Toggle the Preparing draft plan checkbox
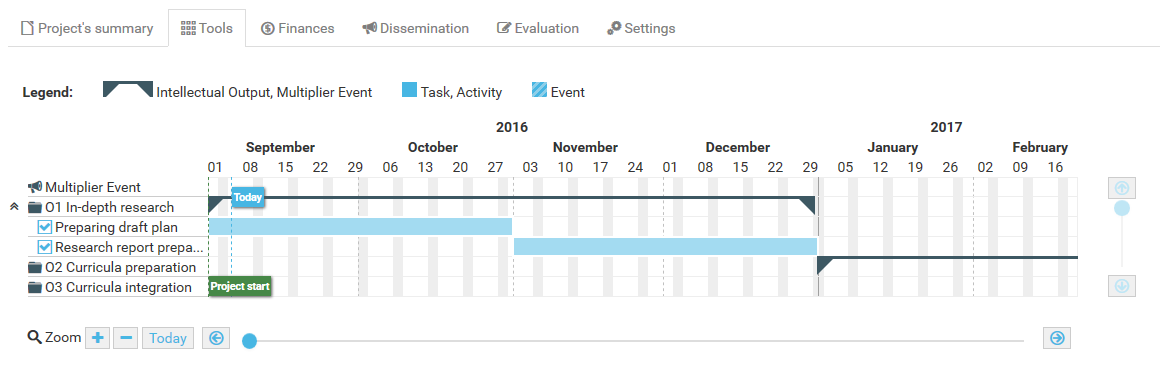 coord(44,227)
